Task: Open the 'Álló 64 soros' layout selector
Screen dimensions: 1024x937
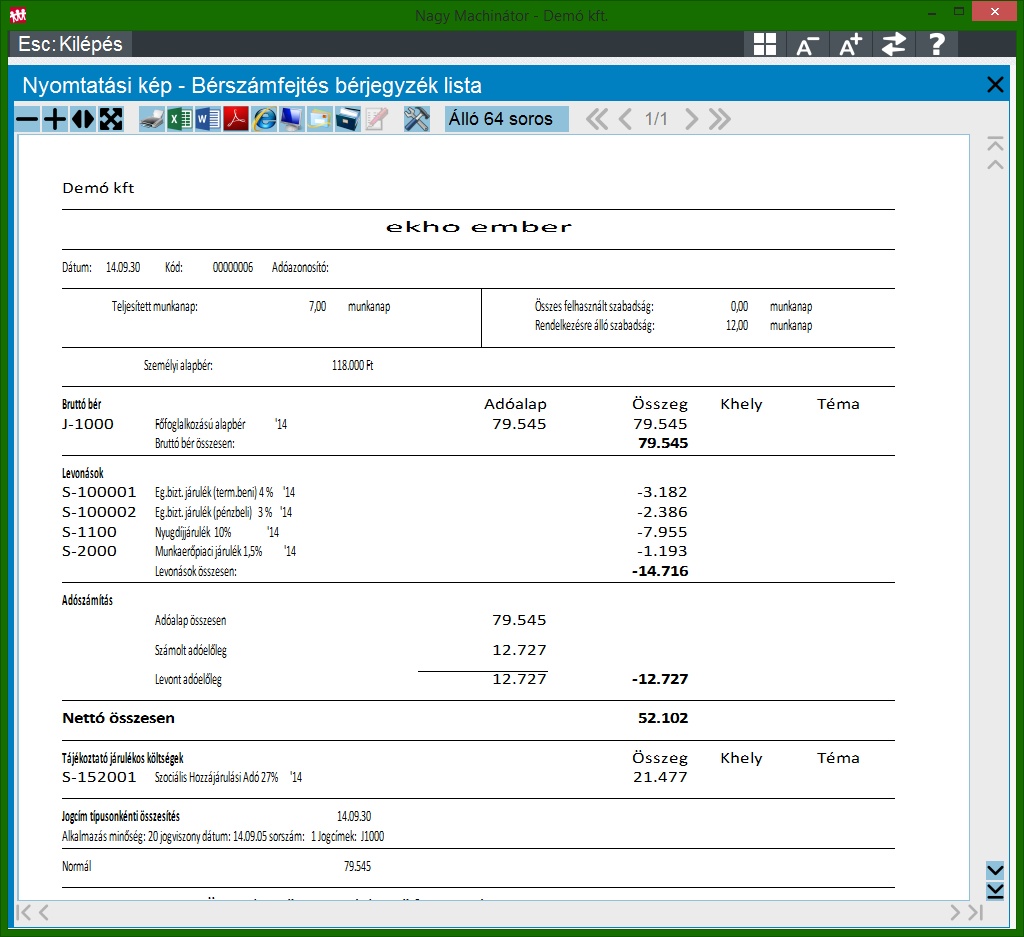Action: (506, 120)
